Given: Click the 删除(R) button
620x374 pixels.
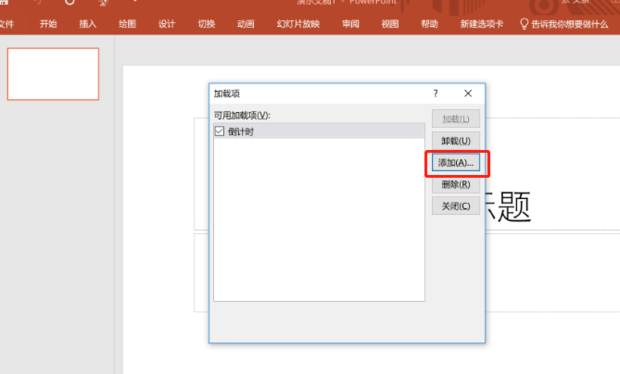Looking at the screenshot, I should [456, 184].
